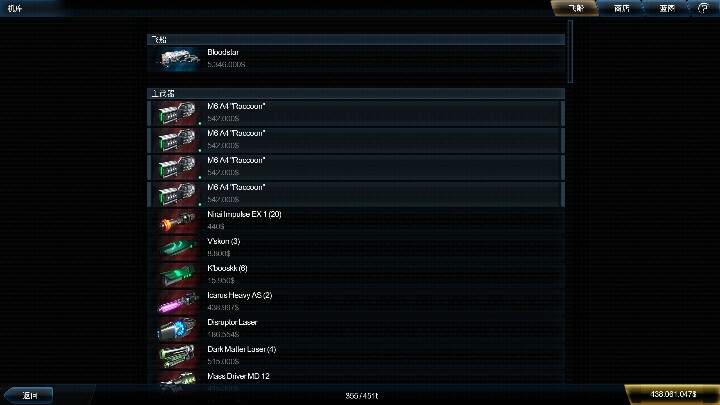Screen dimensions: 720x405
Task: Select the green Vl'skon weapon icon
Action: (x=178, y=248)
